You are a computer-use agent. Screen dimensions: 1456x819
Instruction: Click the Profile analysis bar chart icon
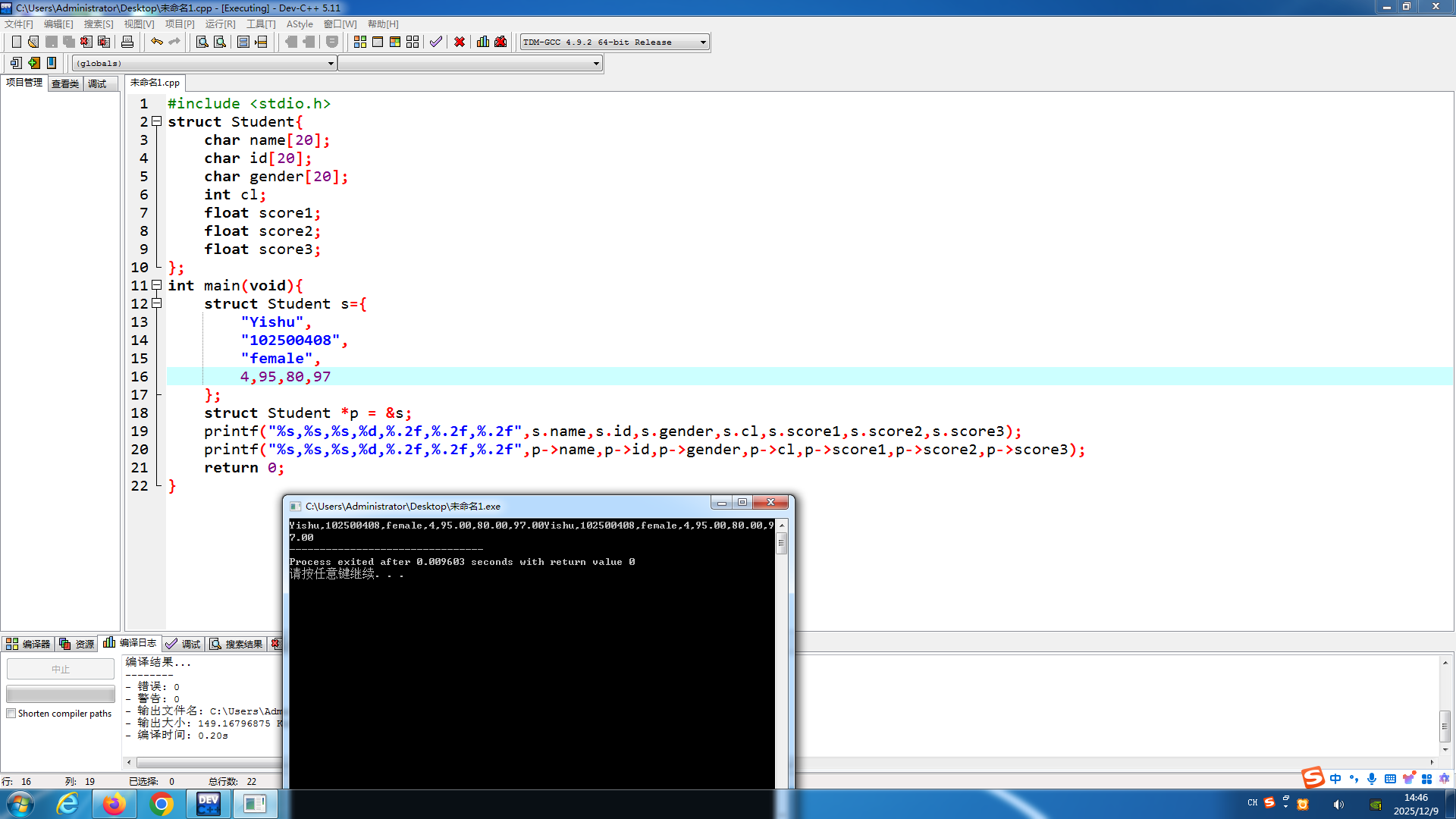483,42
